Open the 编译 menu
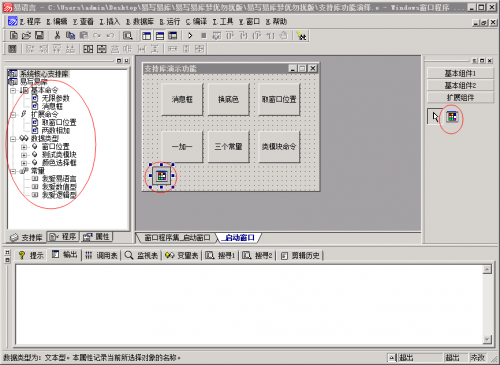Viewport: 500px width, 365px height. [x=196, y=22]
